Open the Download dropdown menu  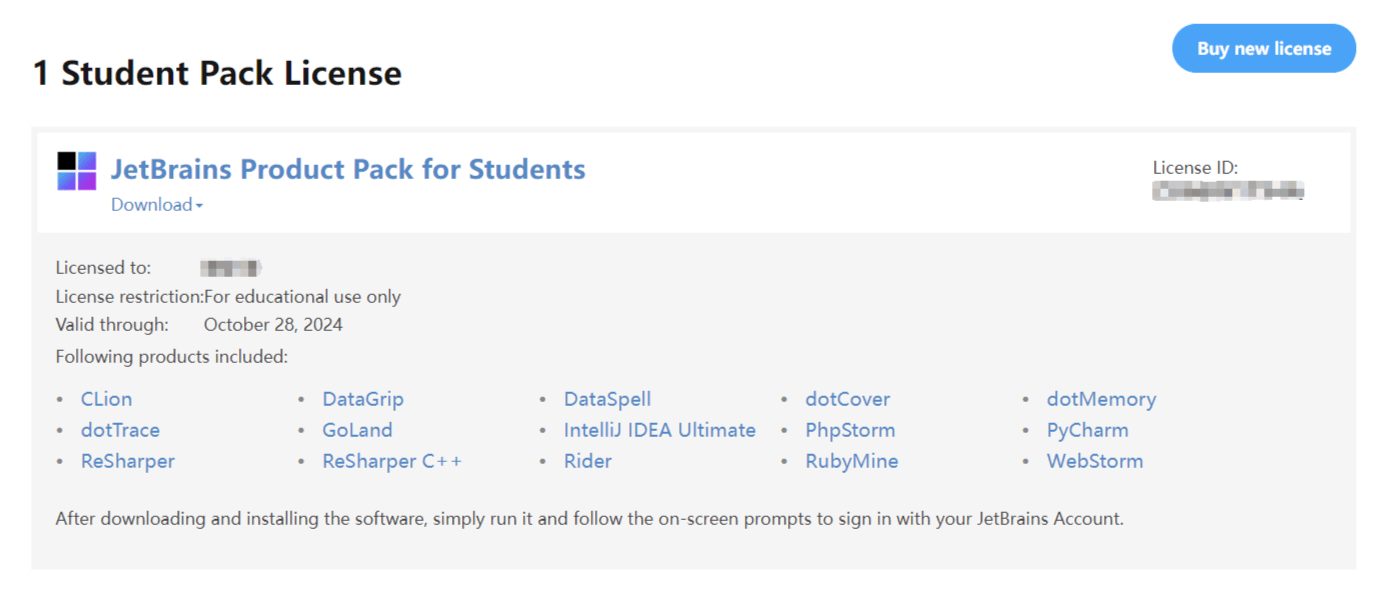click(x=157, y=205)
